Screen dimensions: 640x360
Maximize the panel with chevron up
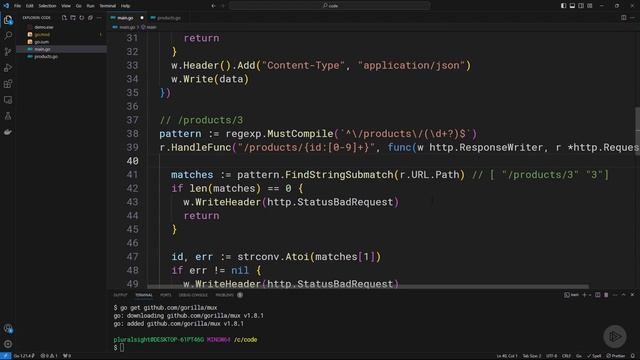pyautogui.click(x=624, y=295)
